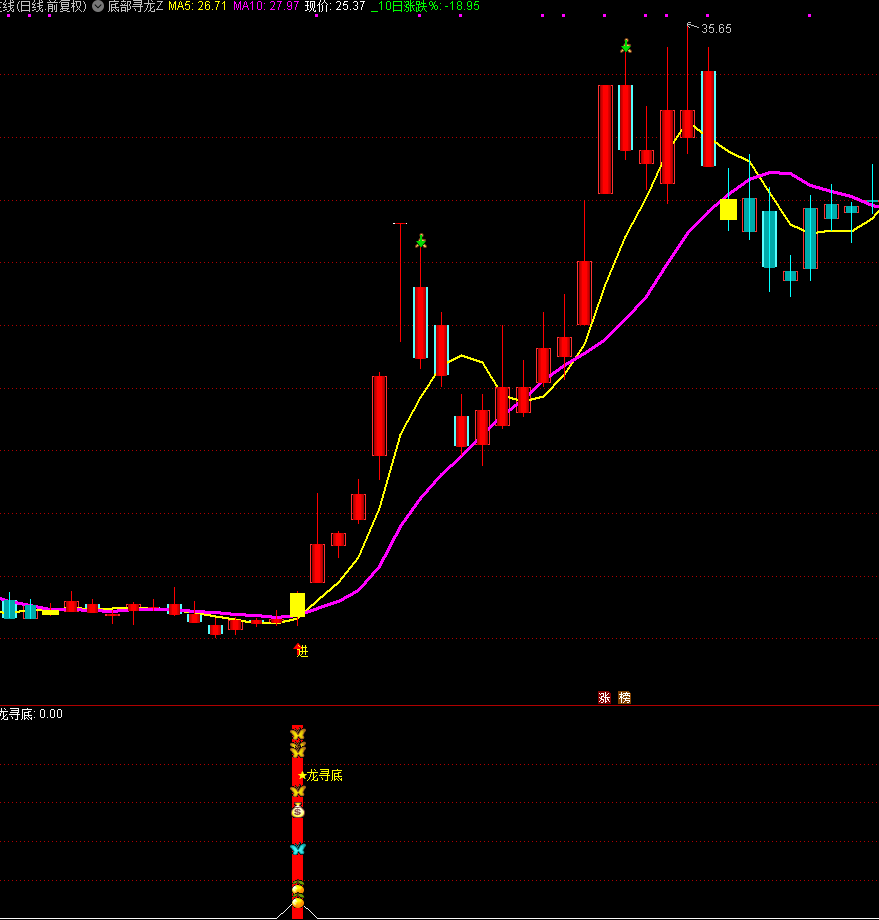Click the orange fruit icon at bar bottom
This screenshot has height=920, width=879.
(297, 901)
